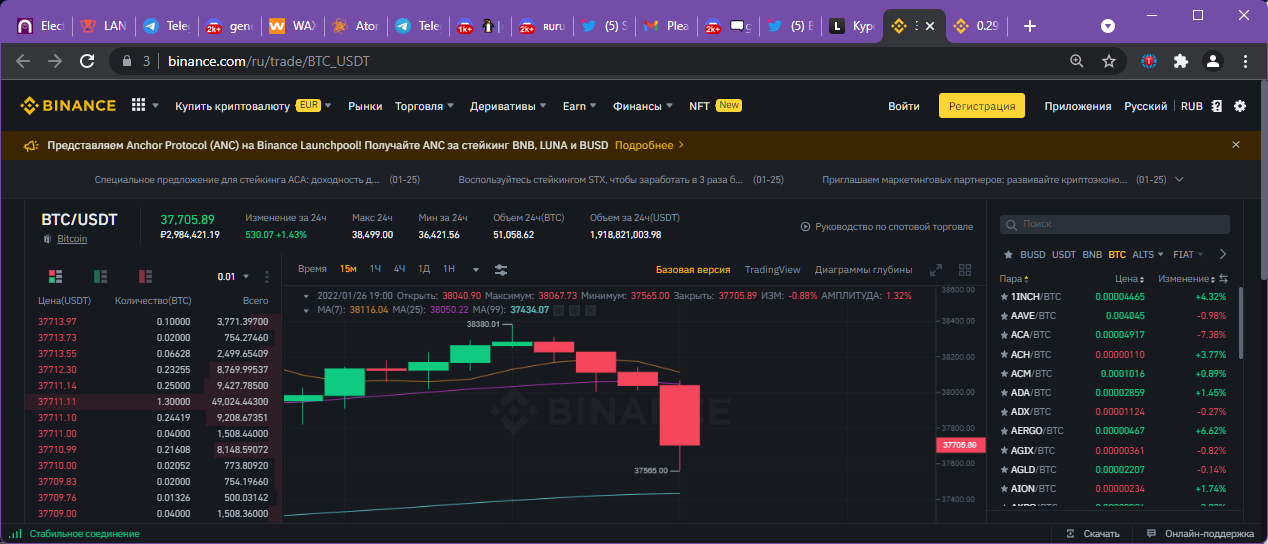The image size is (1268, 544).
Task: Open Chrome profile avatar
Action: (1213, 61)
